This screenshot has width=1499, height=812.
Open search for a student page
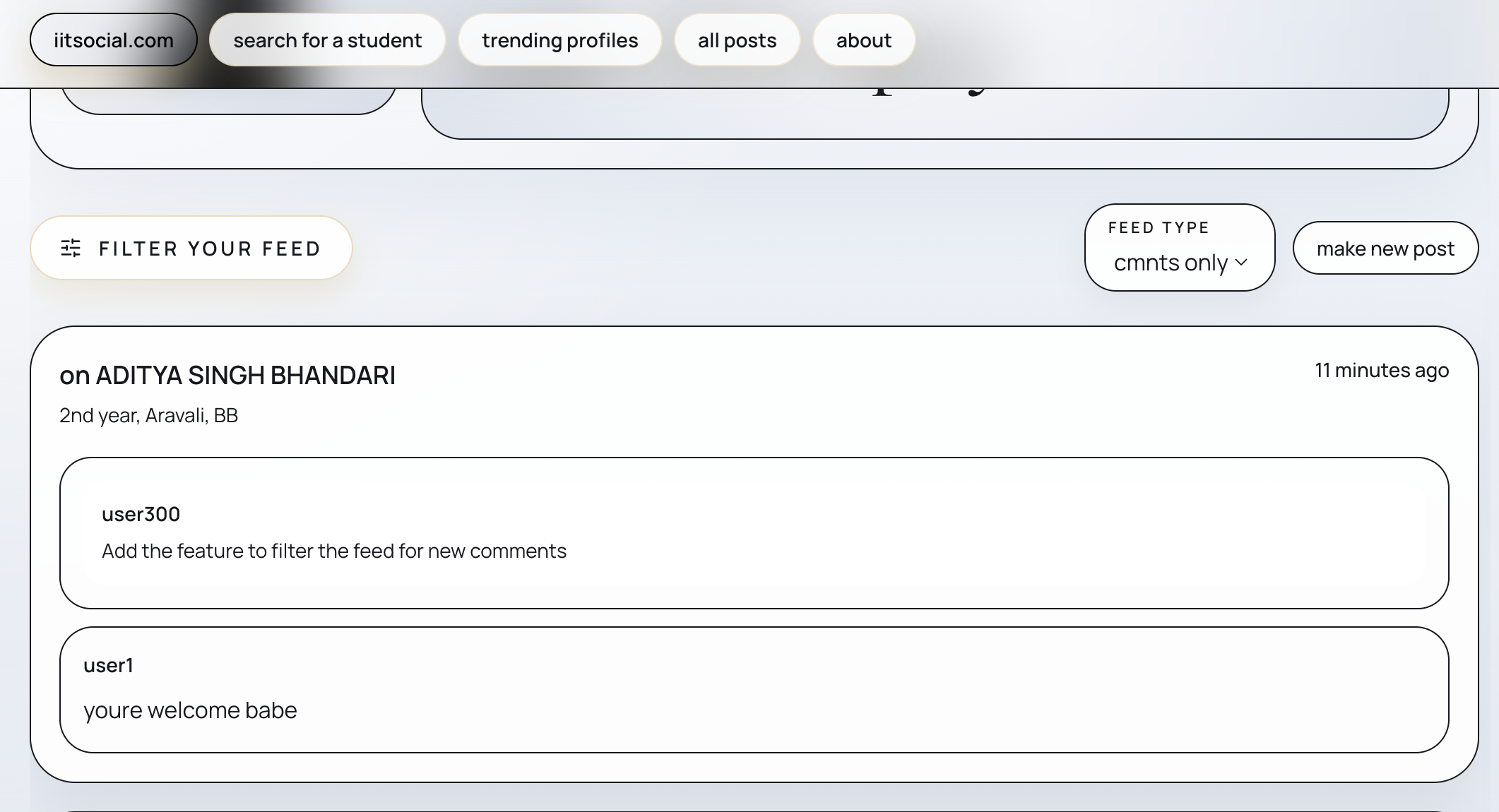[x=327, y=40]
